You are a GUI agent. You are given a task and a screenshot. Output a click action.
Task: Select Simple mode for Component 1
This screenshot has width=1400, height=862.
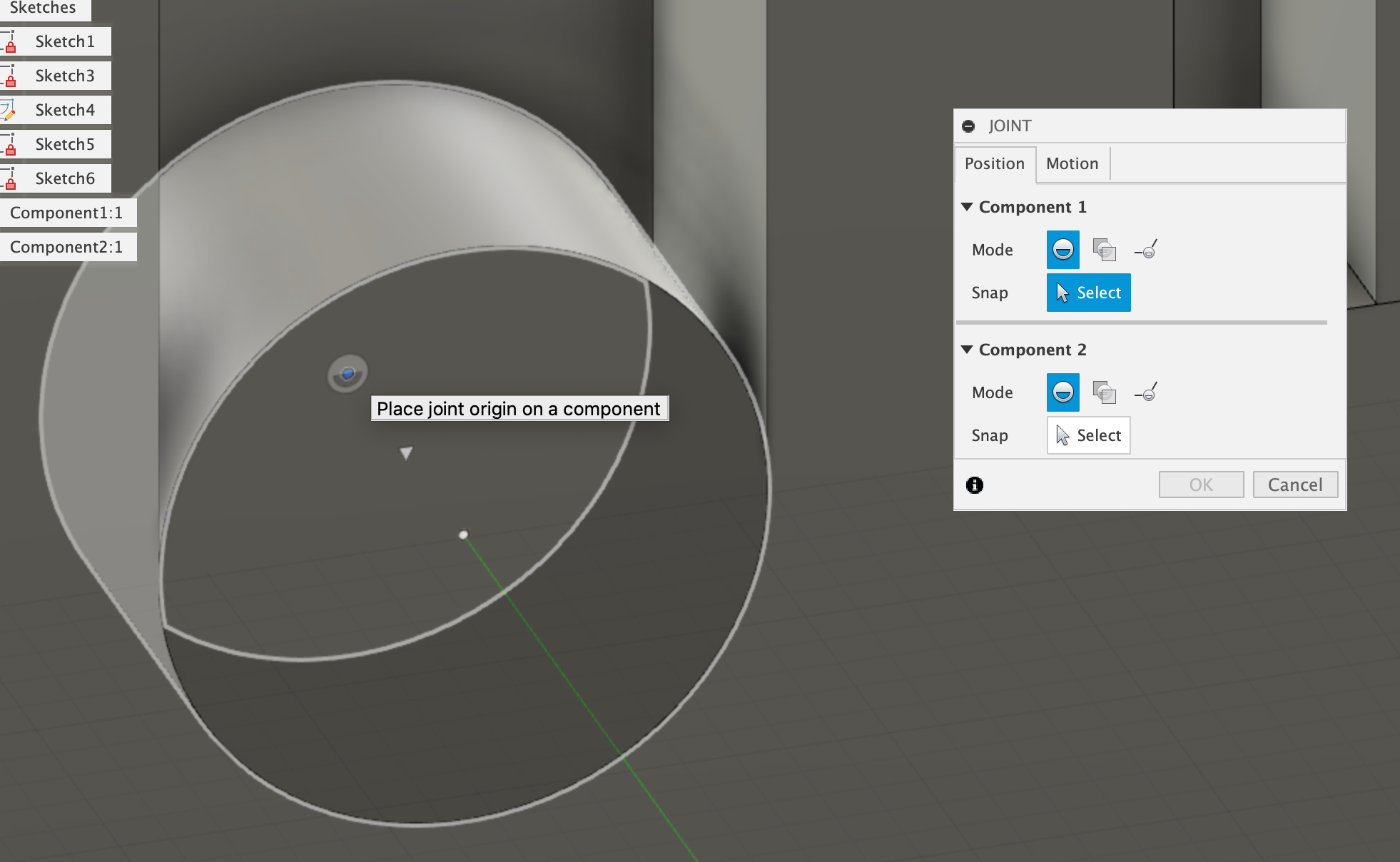tap(1062, 250)
